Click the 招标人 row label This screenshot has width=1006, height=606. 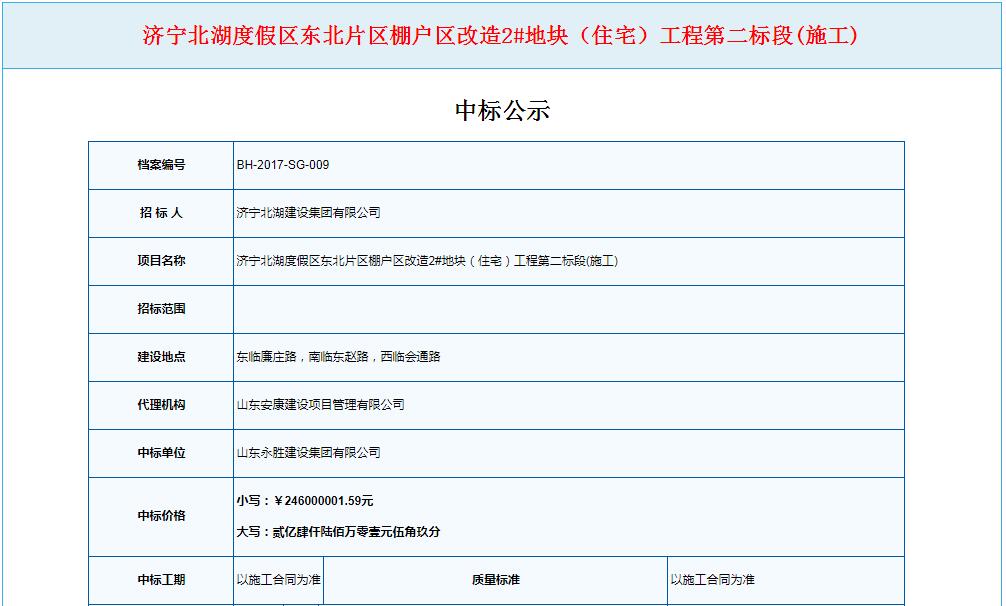pos(163,213)
